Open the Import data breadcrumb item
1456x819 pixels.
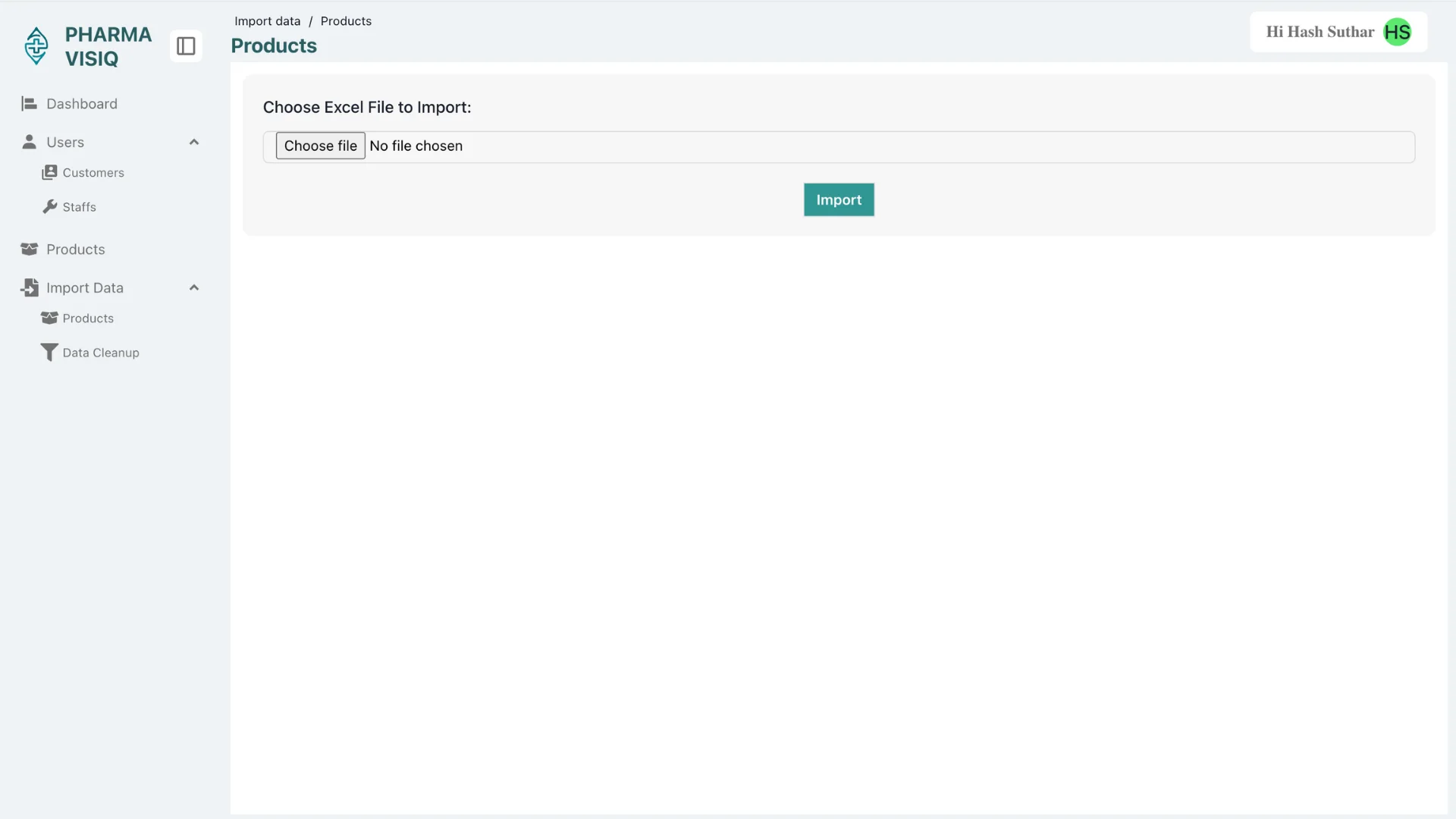point(267,20)
